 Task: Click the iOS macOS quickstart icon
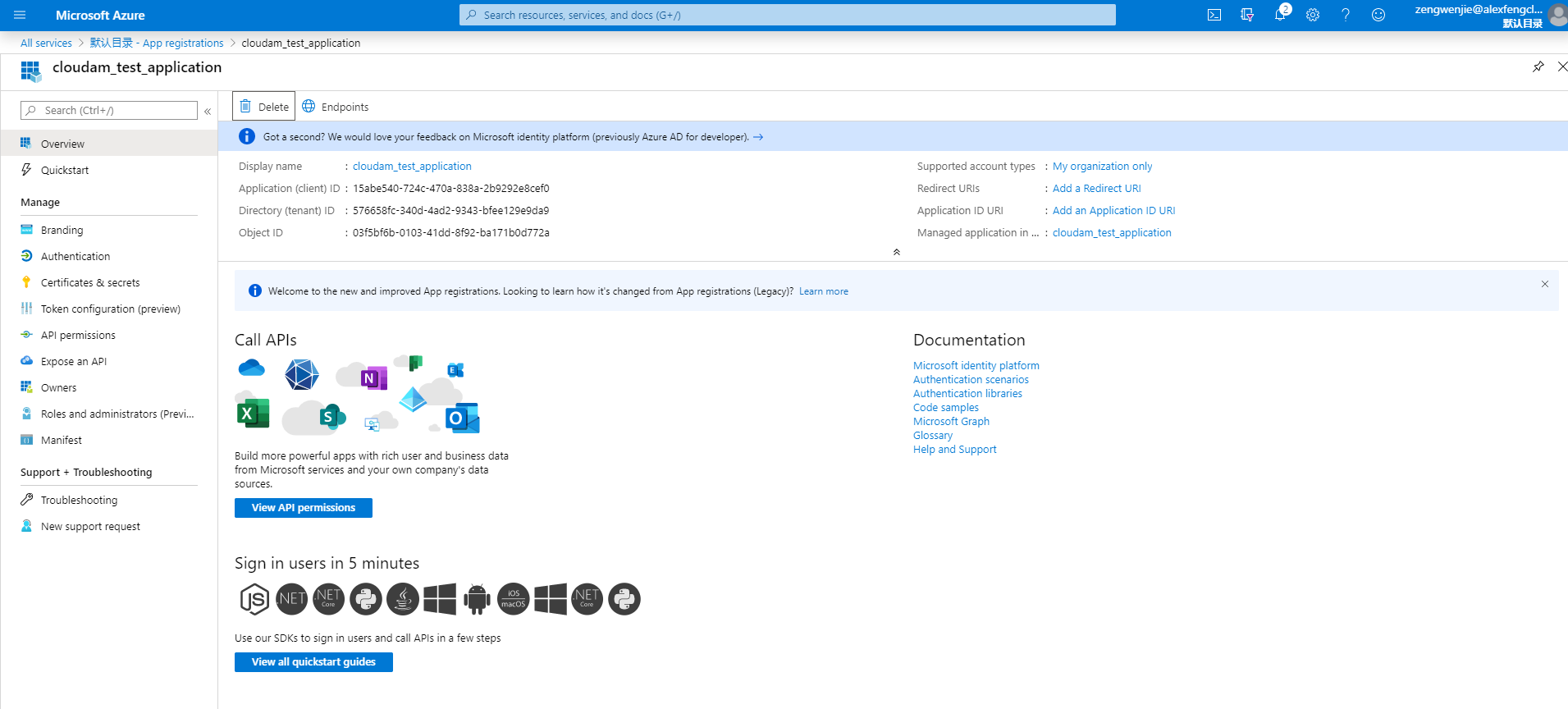514,599
